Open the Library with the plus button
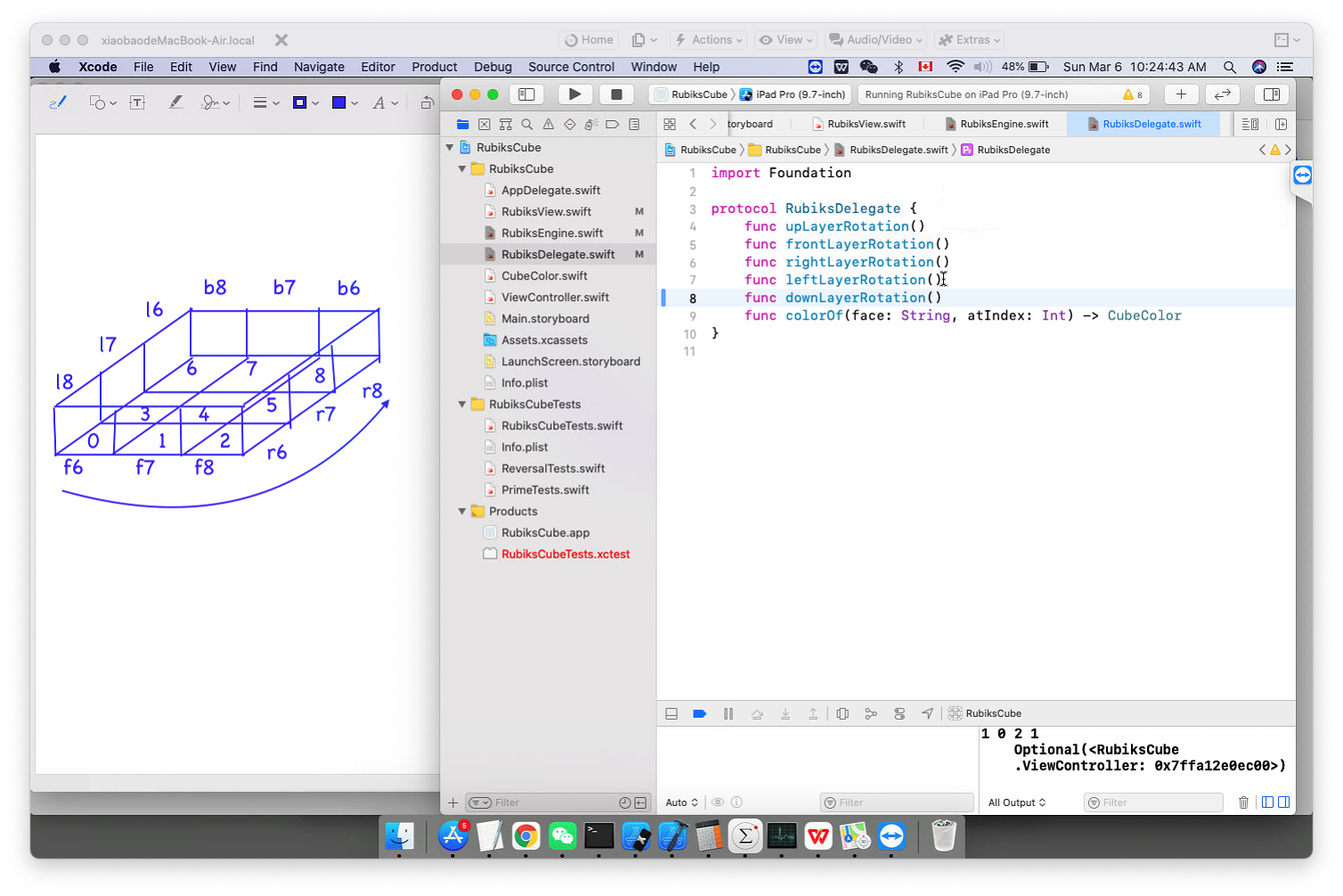The image size is (1343, 896). [1181, 94]
